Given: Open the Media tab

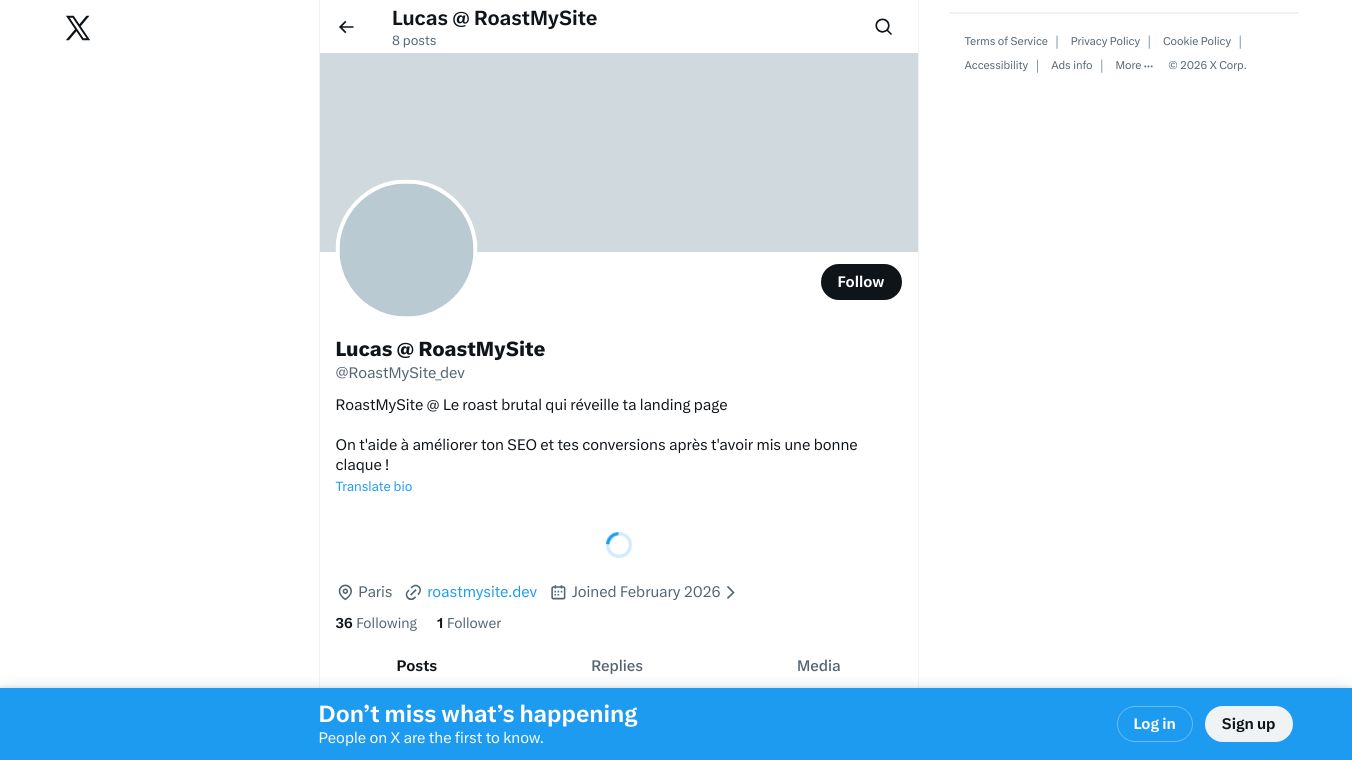Looking at the screenshot, I should tap(818, 666).
